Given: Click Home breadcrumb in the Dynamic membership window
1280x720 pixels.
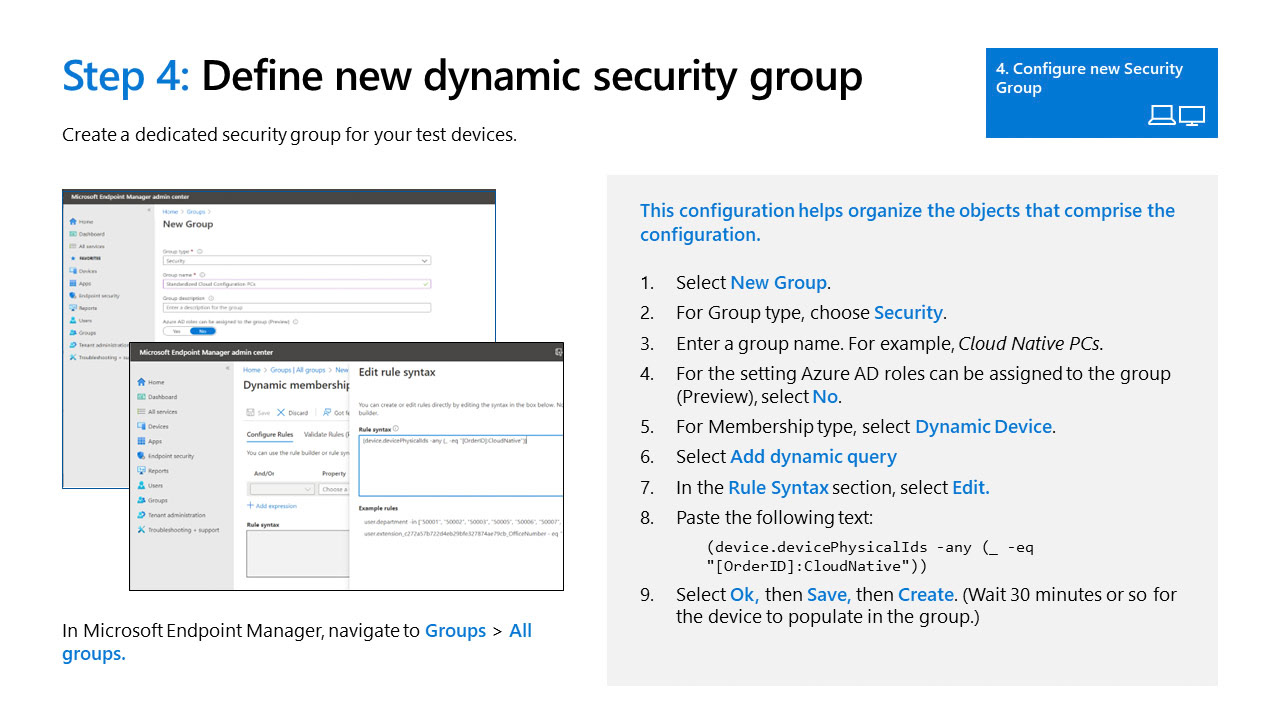Looking at the screenshot, I should coord(252,370).
